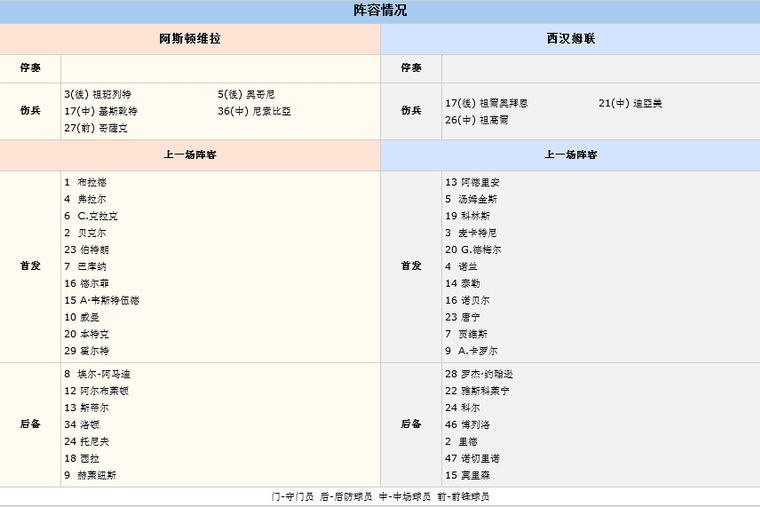Click the '阵容情况' table title
Viewport: 760px width, 507px height.
point(380,10)
